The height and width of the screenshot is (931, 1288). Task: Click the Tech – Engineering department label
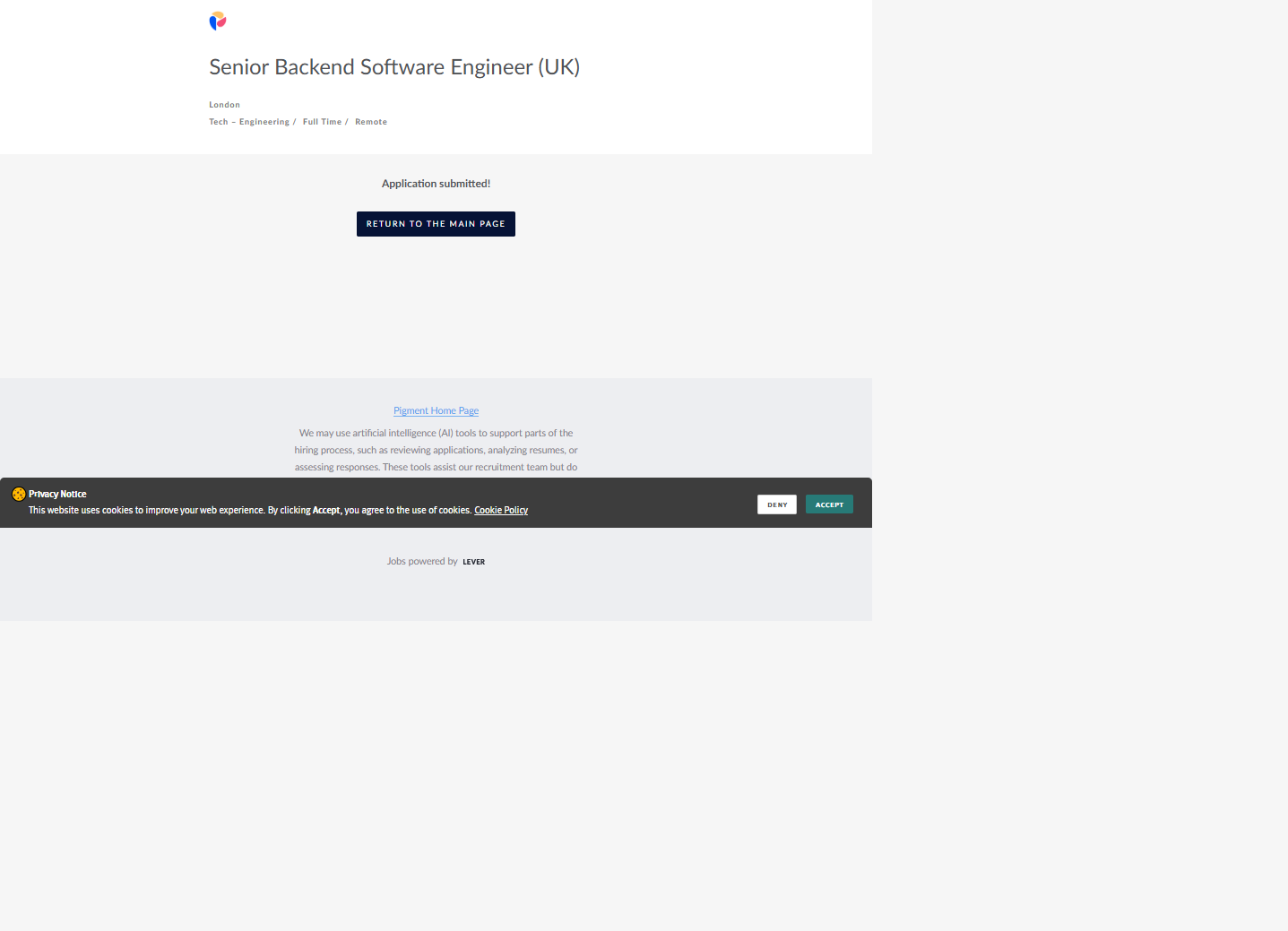250,122
